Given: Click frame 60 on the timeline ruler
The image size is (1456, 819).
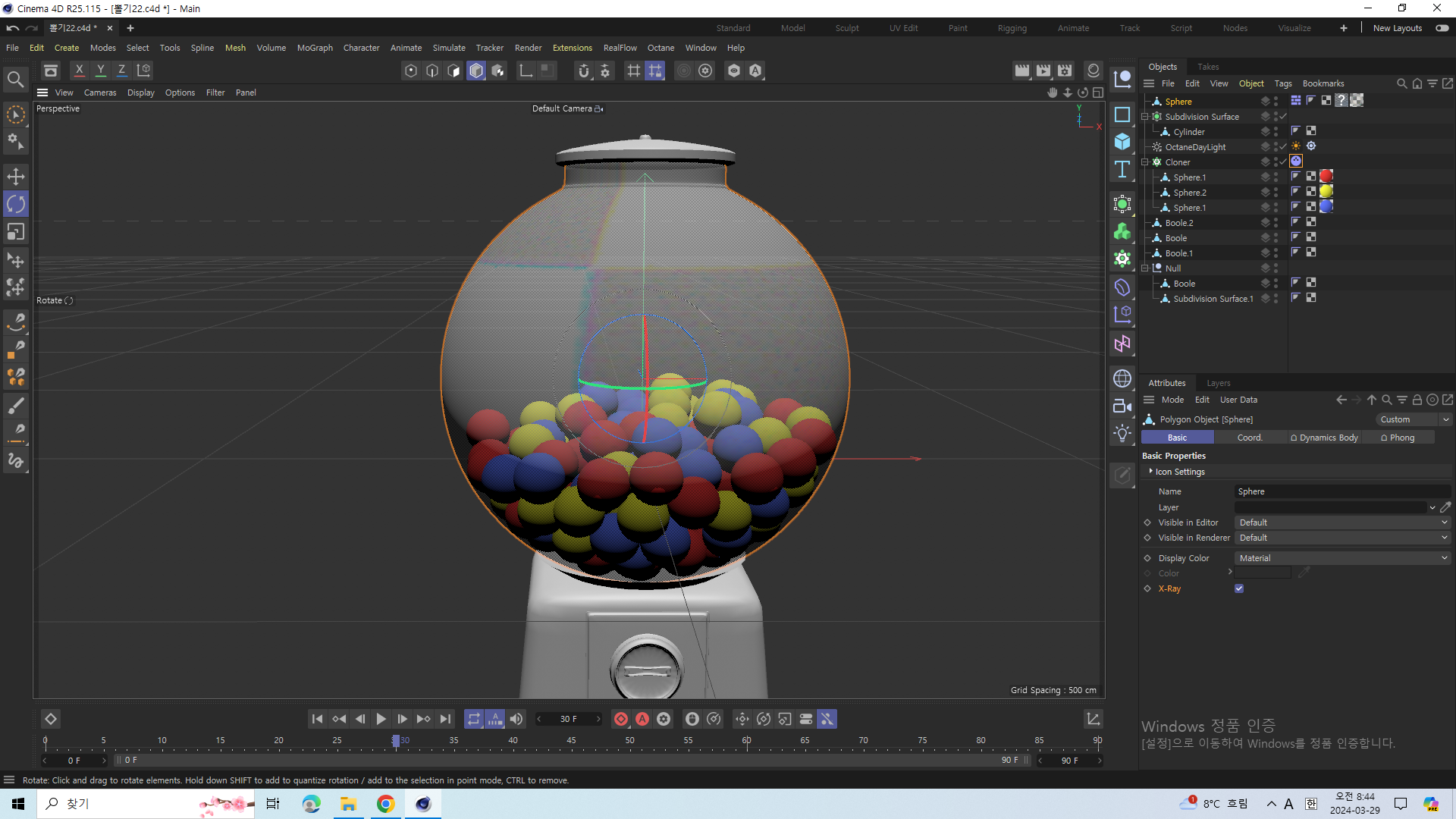Looking at the screenshot, I should (747, 742).
